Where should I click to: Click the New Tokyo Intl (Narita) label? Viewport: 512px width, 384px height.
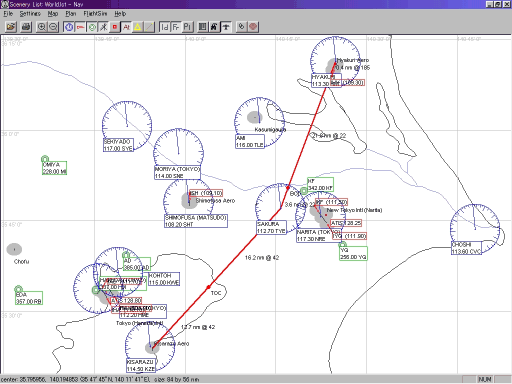[354, 210]
